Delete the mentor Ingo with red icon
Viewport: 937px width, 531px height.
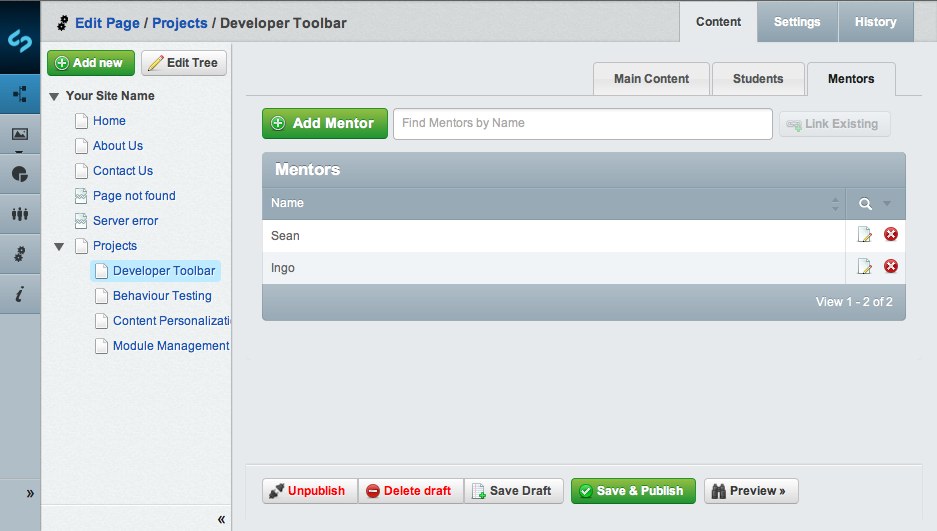coord(891,267)
